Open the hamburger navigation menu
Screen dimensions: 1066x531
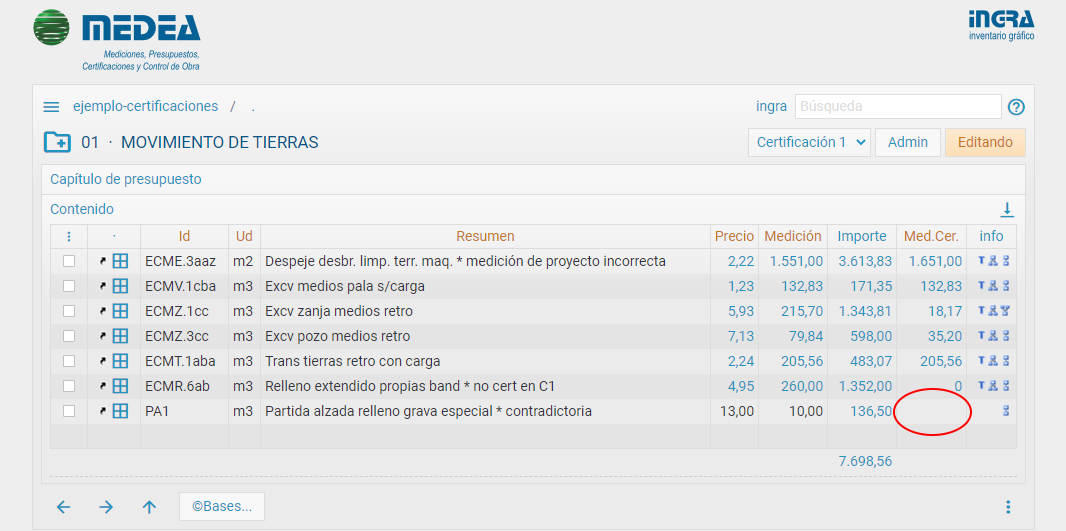click(x=51, y=107)
